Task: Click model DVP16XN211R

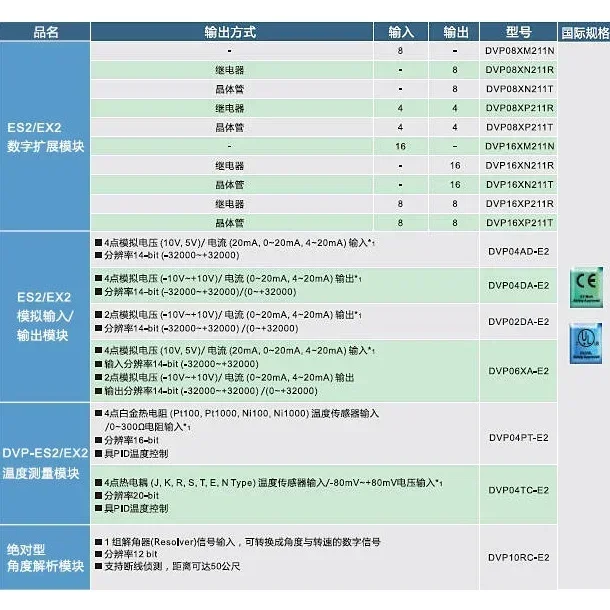Action: click(519, 166)
